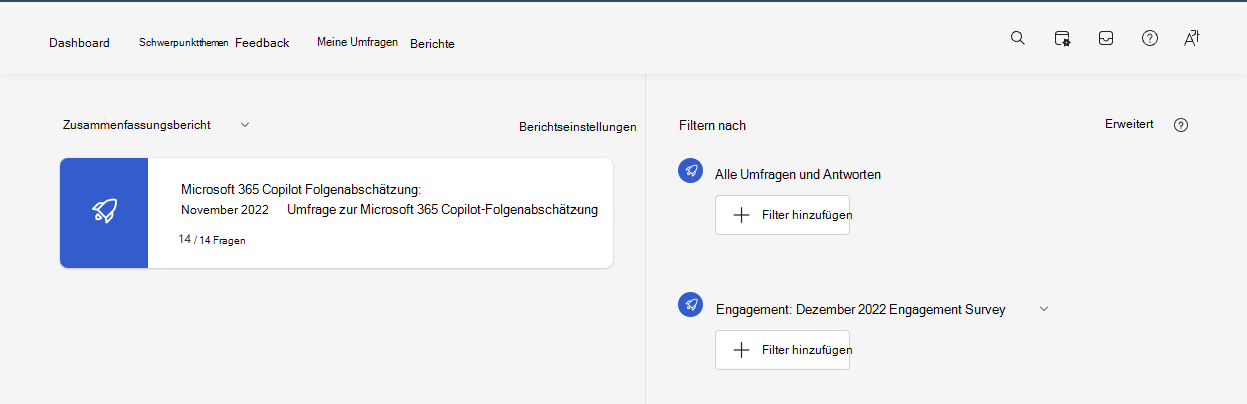This screenshot has height=404, width=1247.
Task: Click the 'Filtern nach' heading
Action: tap(712, 125)
